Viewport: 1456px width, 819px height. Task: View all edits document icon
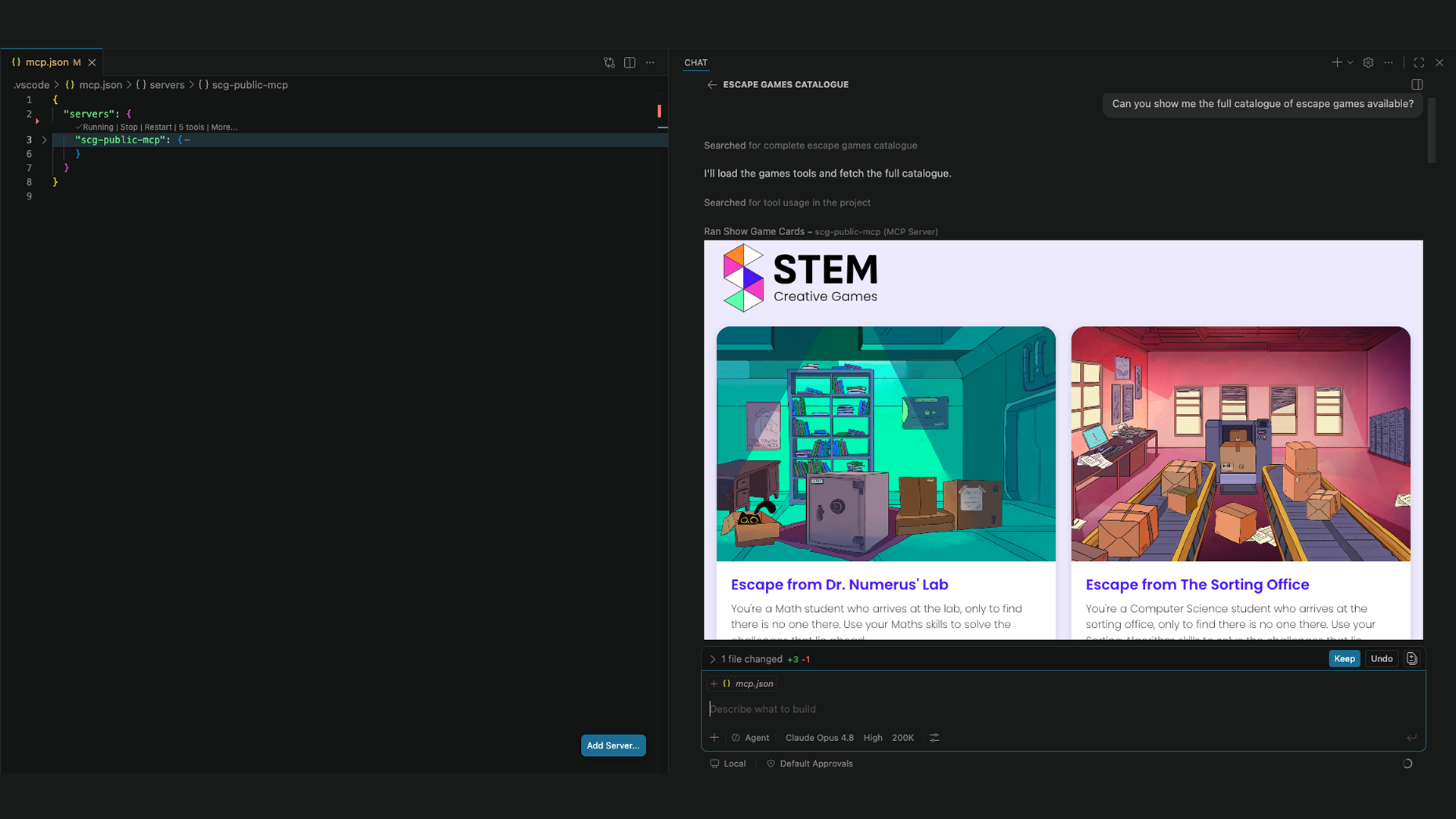click(x=1411, y=659)
